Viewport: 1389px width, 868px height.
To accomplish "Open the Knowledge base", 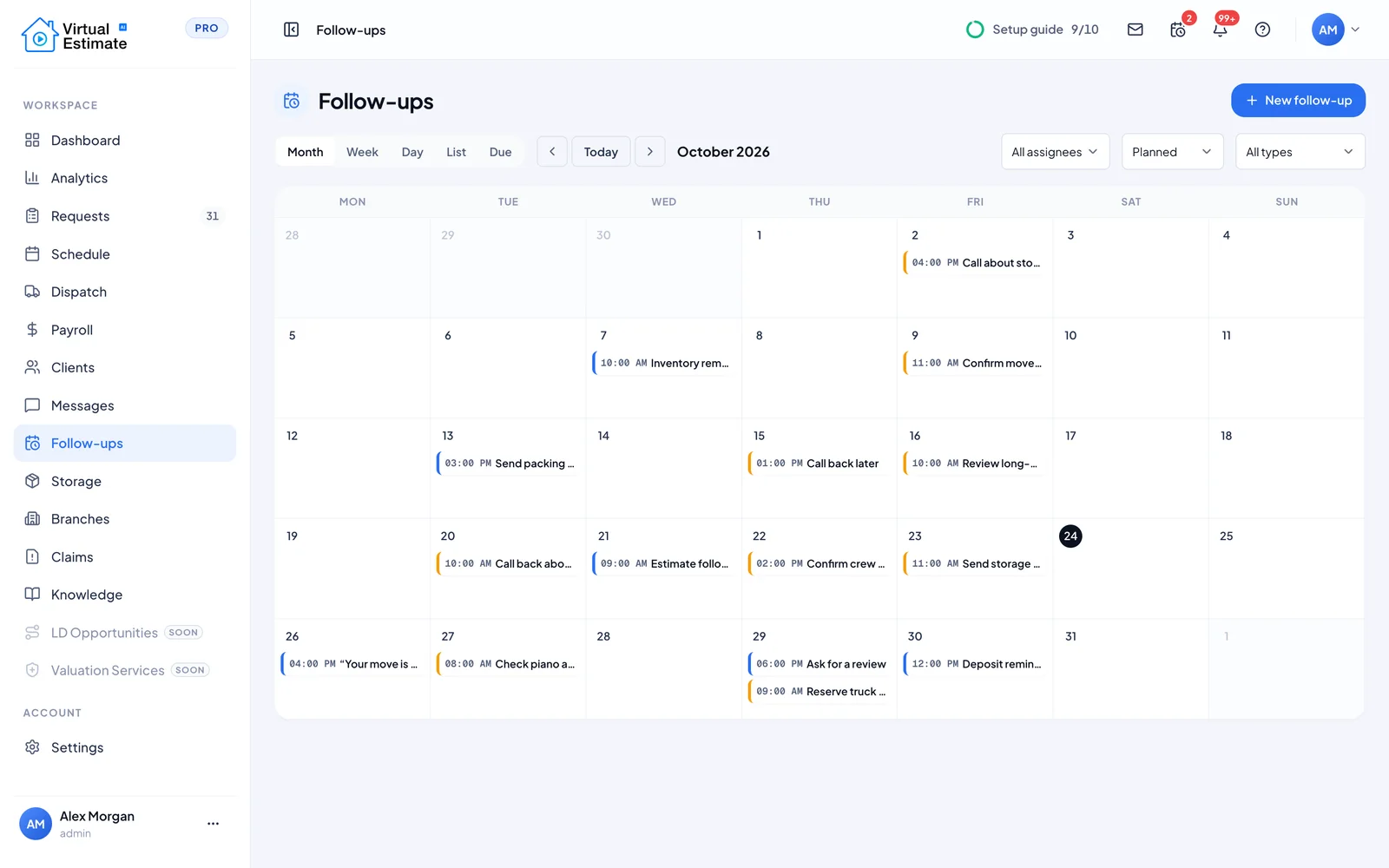I will point(125,595).
